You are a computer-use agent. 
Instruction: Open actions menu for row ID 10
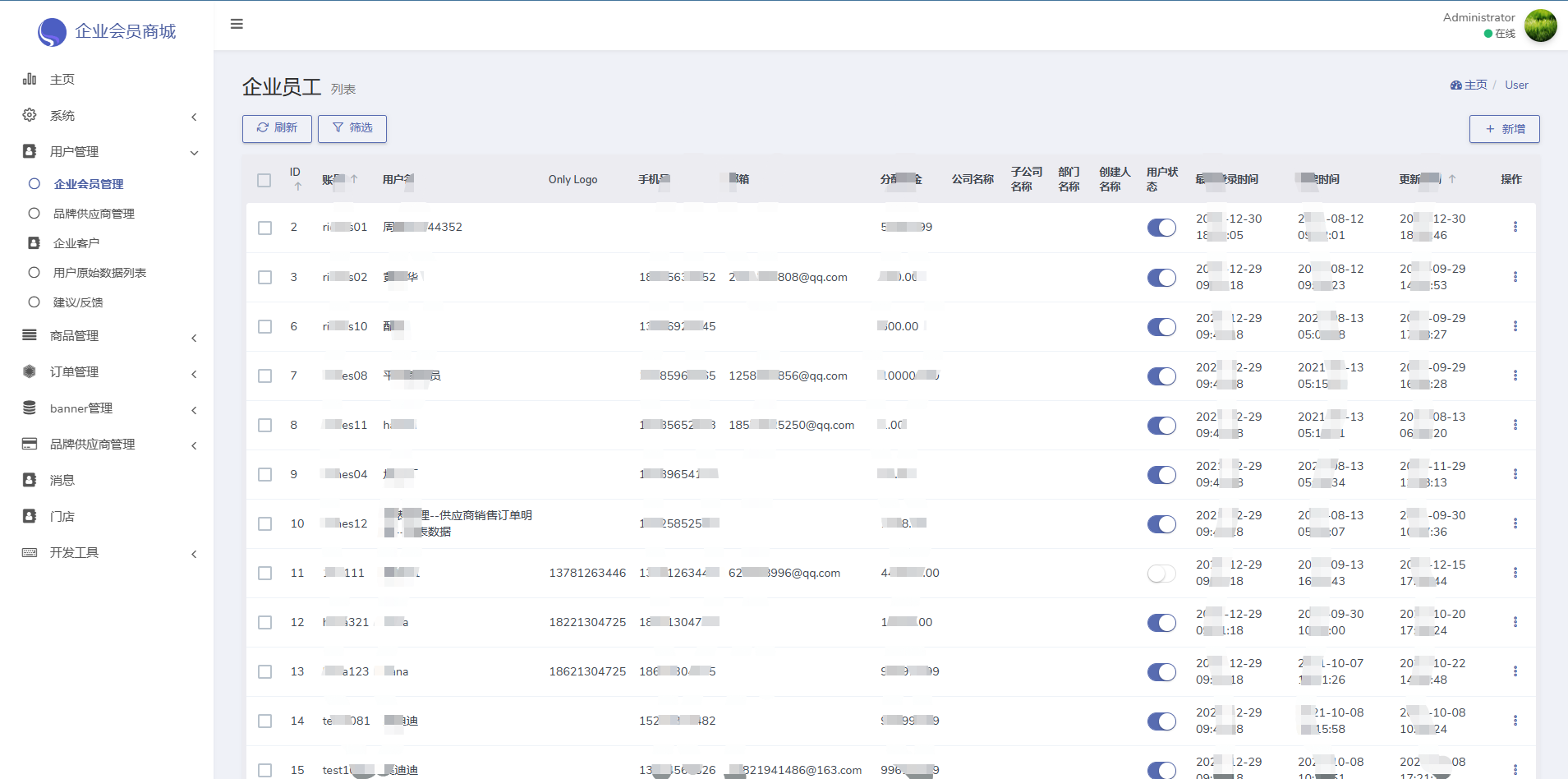click(1515, 523)
